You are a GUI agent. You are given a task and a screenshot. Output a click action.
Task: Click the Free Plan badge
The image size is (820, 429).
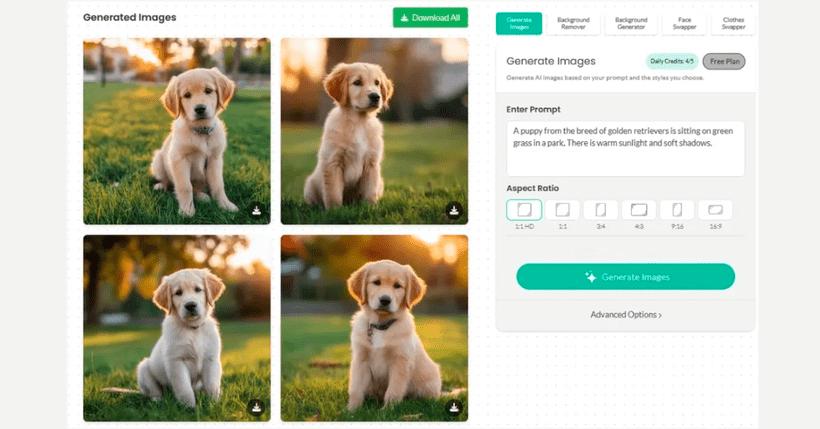723,62
